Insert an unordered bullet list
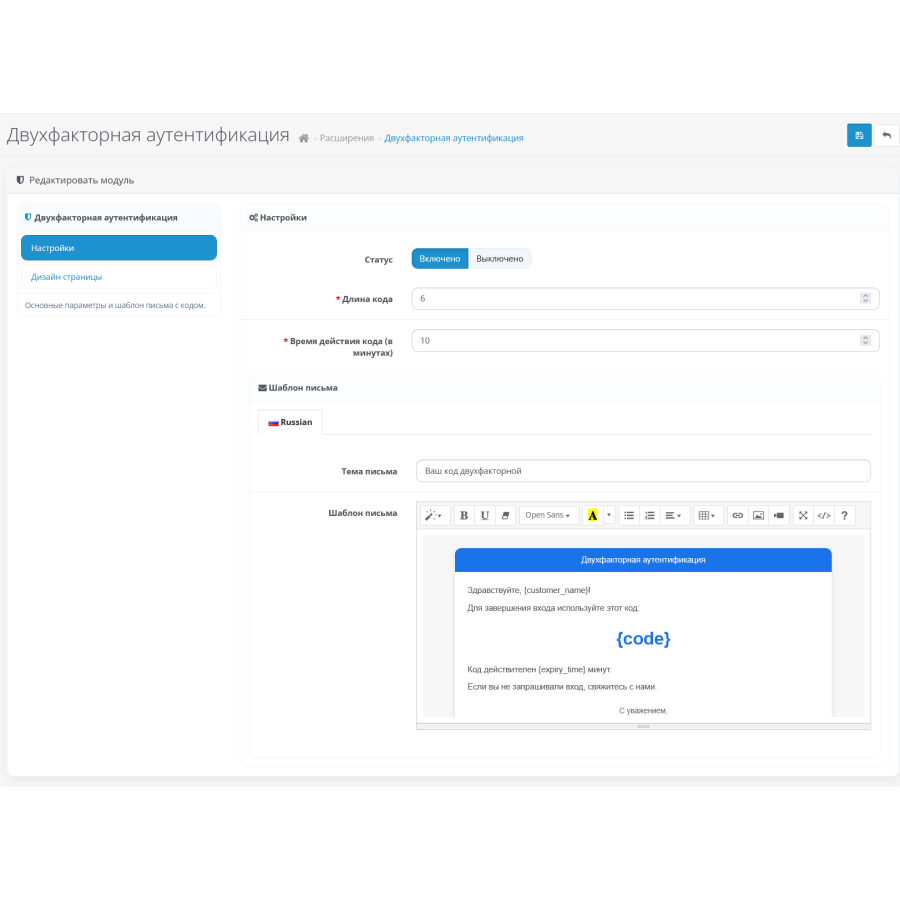The width and height of the screenshot is (900, 900). 629,515
